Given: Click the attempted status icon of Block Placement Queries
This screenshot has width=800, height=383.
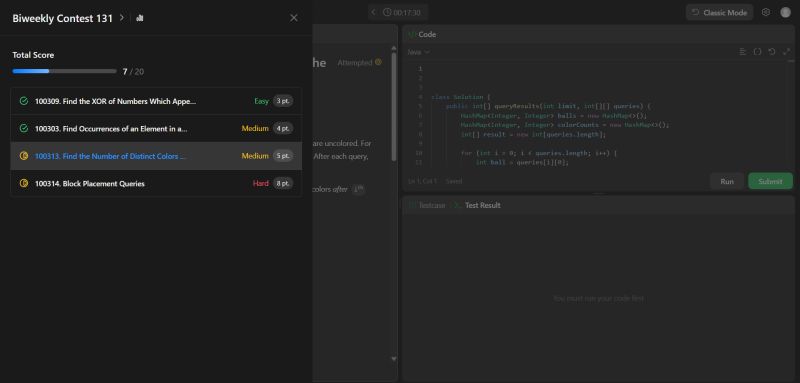Looking at the screenshot, I should 23,184.
